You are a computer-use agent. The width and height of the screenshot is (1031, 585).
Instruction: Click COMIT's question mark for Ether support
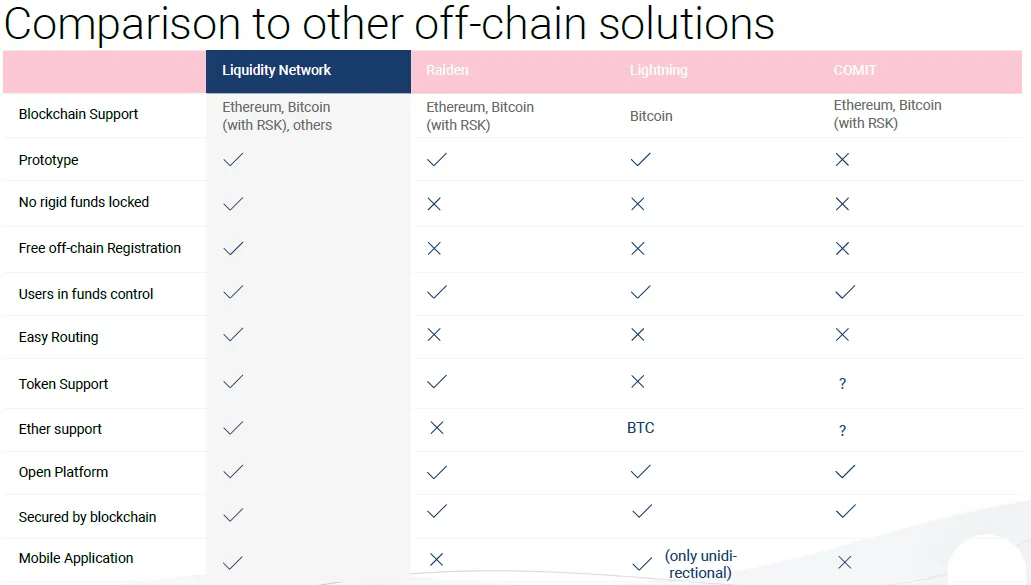click(842, 431)
